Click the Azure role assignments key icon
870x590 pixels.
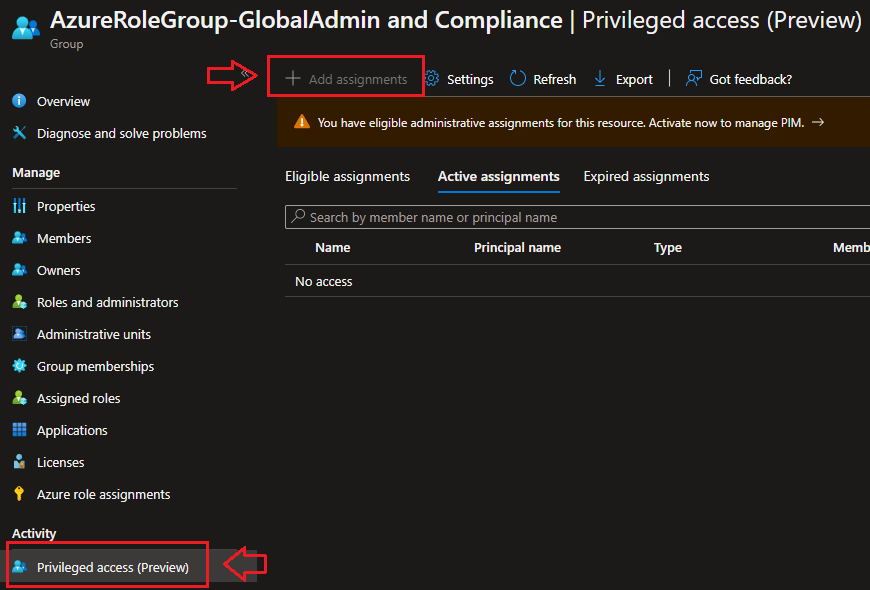click(19, 494)
